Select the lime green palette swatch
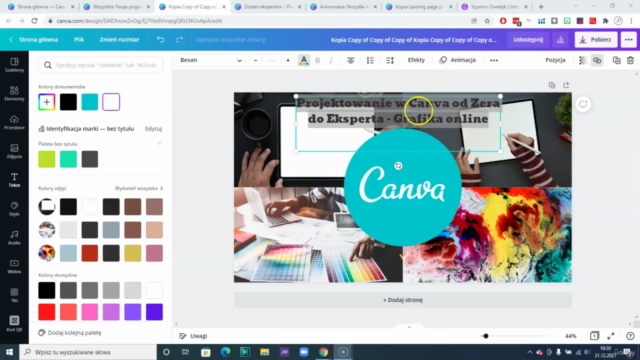 click(47, 159)
